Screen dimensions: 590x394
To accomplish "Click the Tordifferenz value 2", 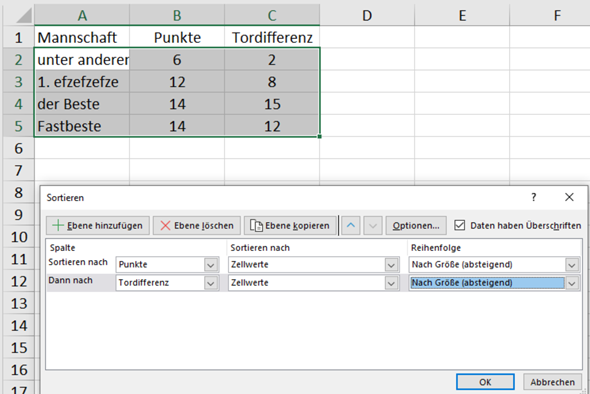I will pyautogui.click(x=272, y=59).
